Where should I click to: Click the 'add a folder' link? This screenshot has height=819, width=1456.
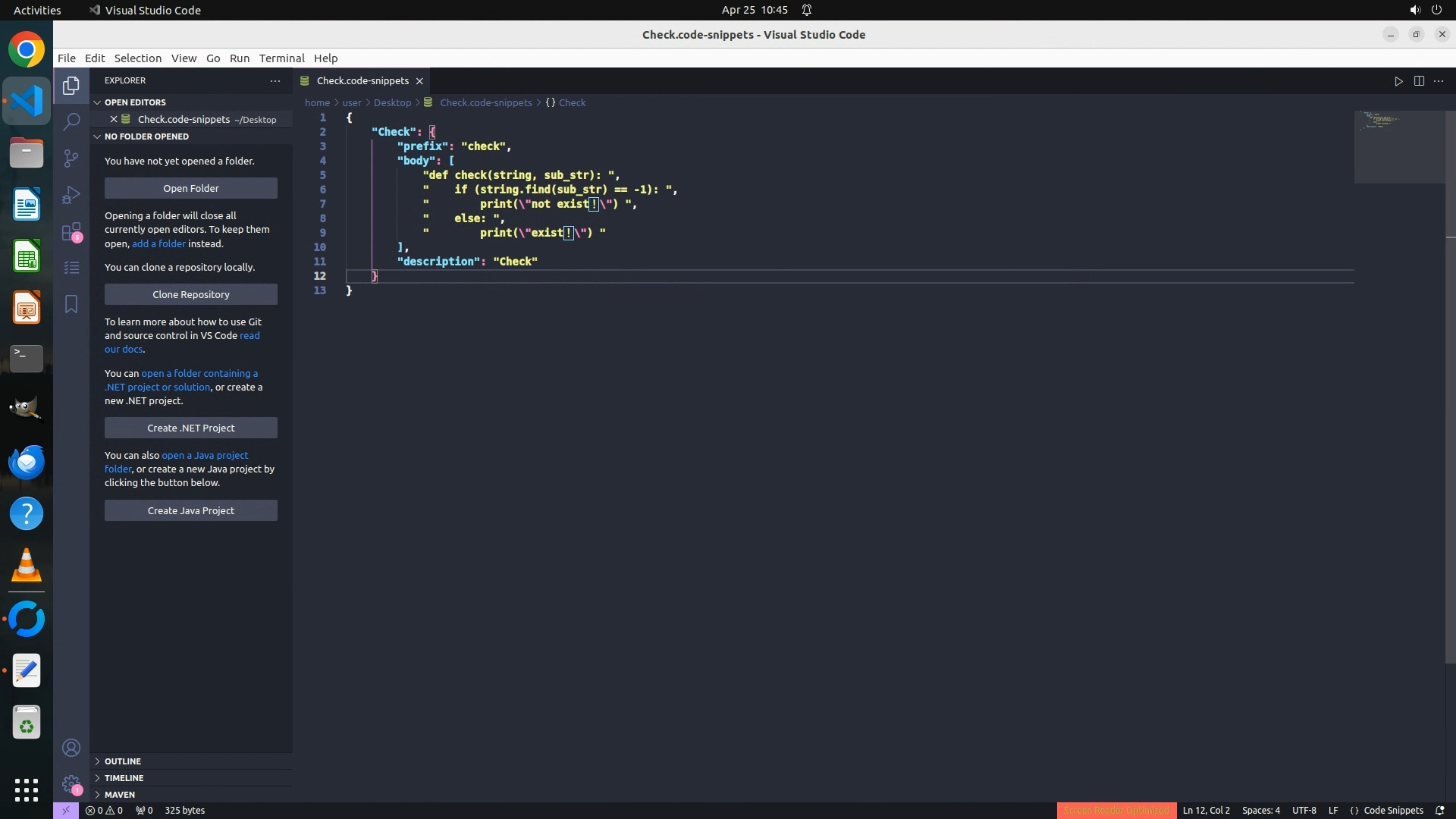[x=158, y=243]
